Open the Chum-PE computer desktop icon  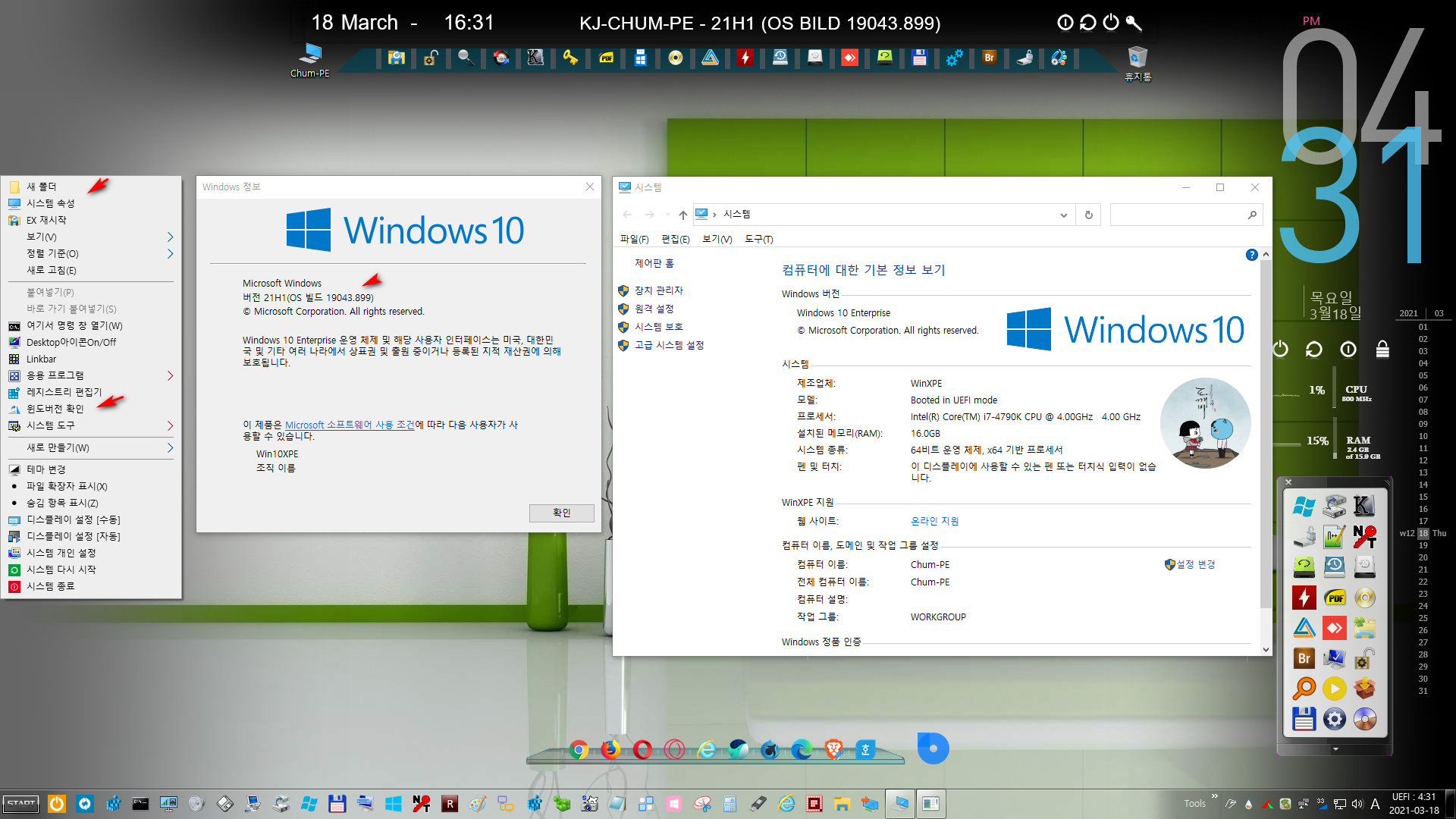pyautogui.click(x=309, y=60)
